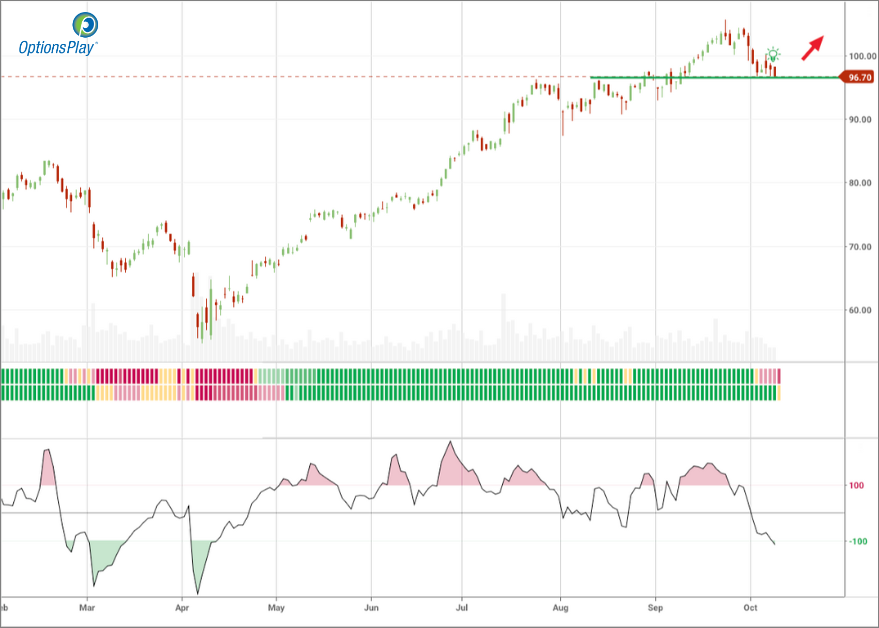Click the Jul label on time axis
Image resolution: width=879 pixels, height=628 pixels.
coord(463,606)
